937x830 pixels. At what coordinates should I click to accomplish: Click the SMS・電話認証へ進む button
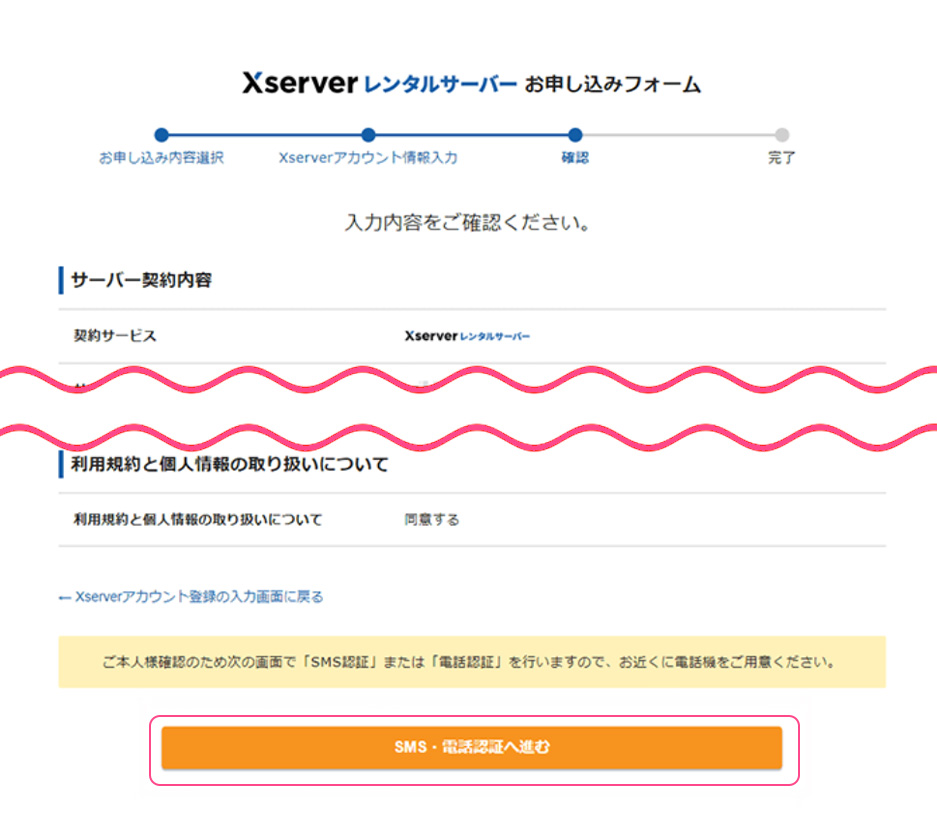point(471,747)
